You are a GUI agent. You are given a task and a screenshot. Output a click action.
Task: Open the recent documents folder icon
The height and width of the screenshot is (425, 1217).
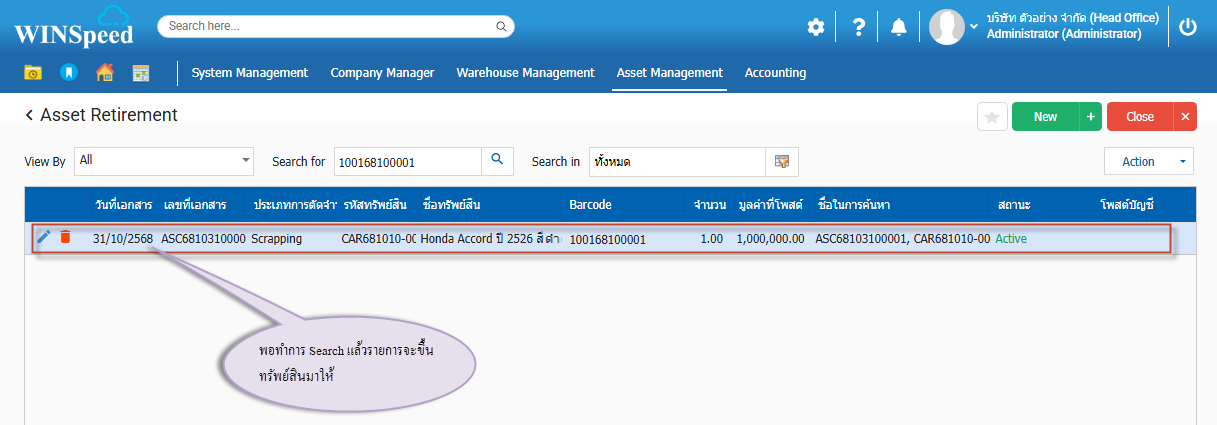33,72
